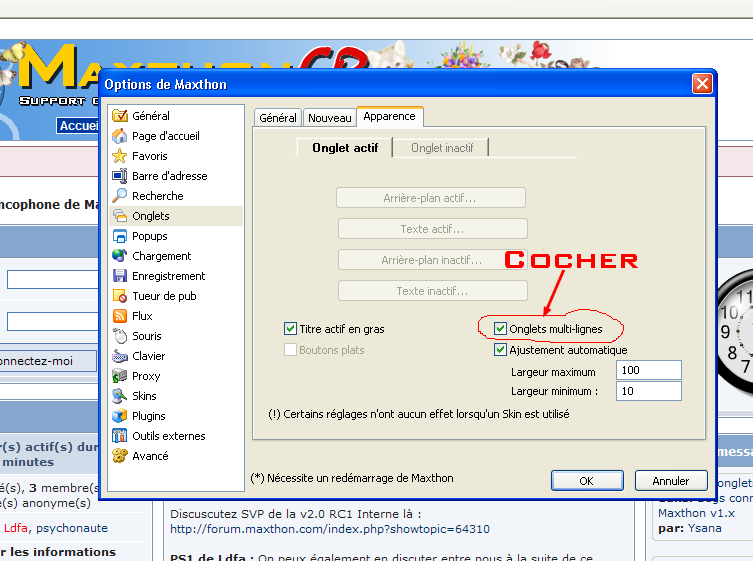Click the Enregistrement floppy disk icon

(120, 276)
